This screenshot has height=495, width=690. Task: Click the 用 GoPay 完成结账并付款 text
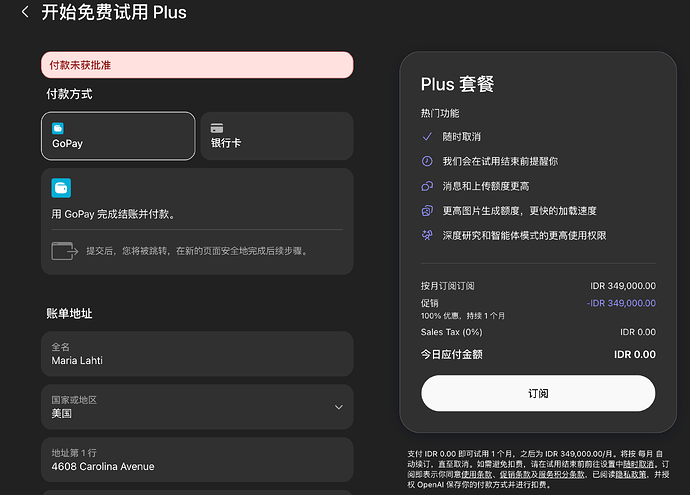tap(113, 214)
